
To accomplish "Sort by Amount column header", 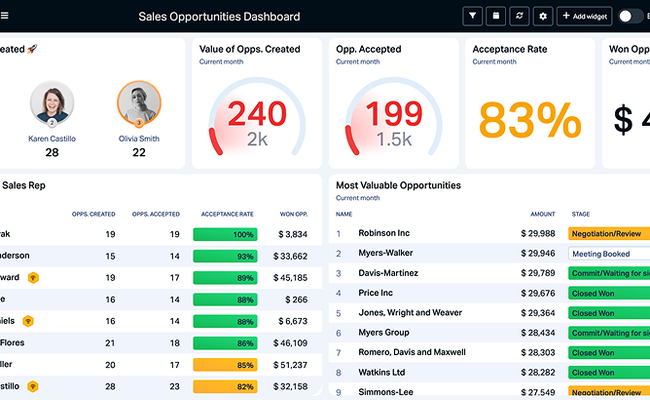I will 542,214.
